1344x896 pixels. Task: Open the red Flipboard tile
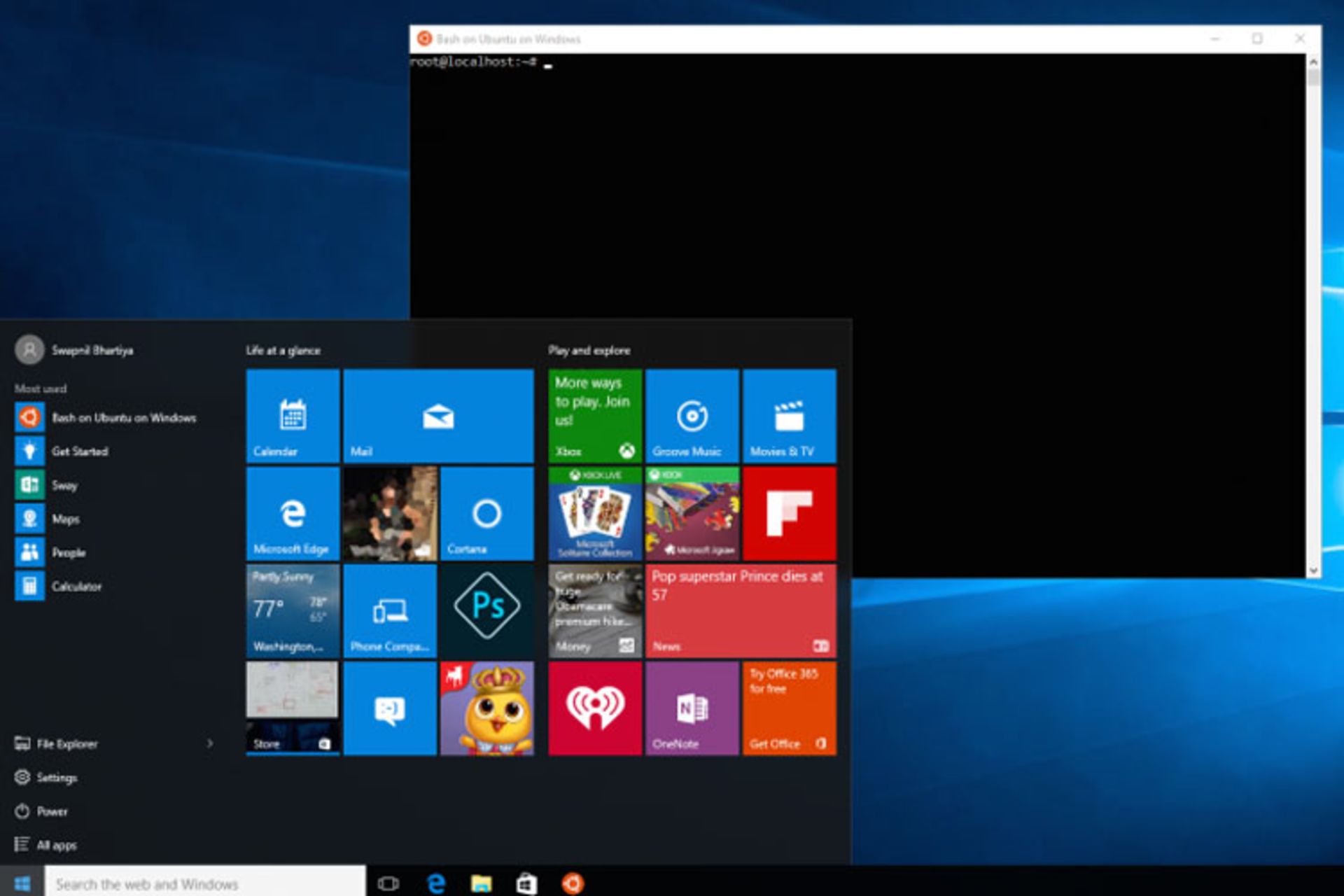(790, 514)
